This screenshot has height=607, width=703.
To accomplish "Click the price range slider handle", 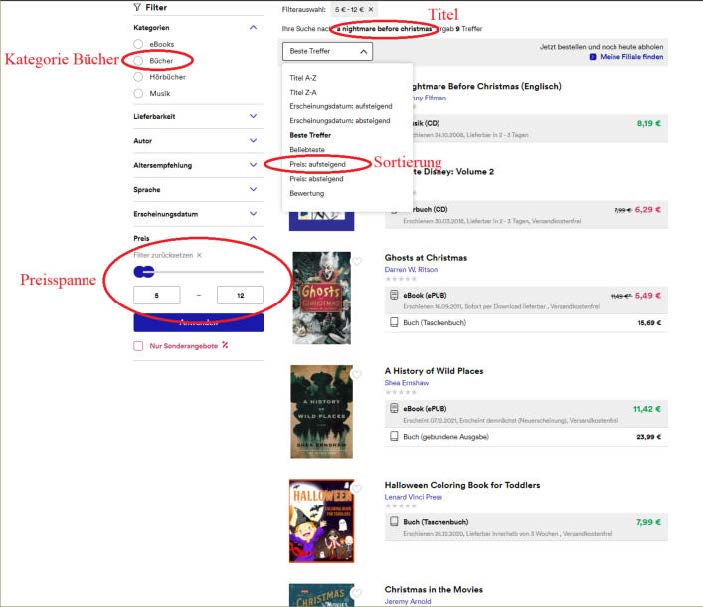I will click(x=147, y=272).
